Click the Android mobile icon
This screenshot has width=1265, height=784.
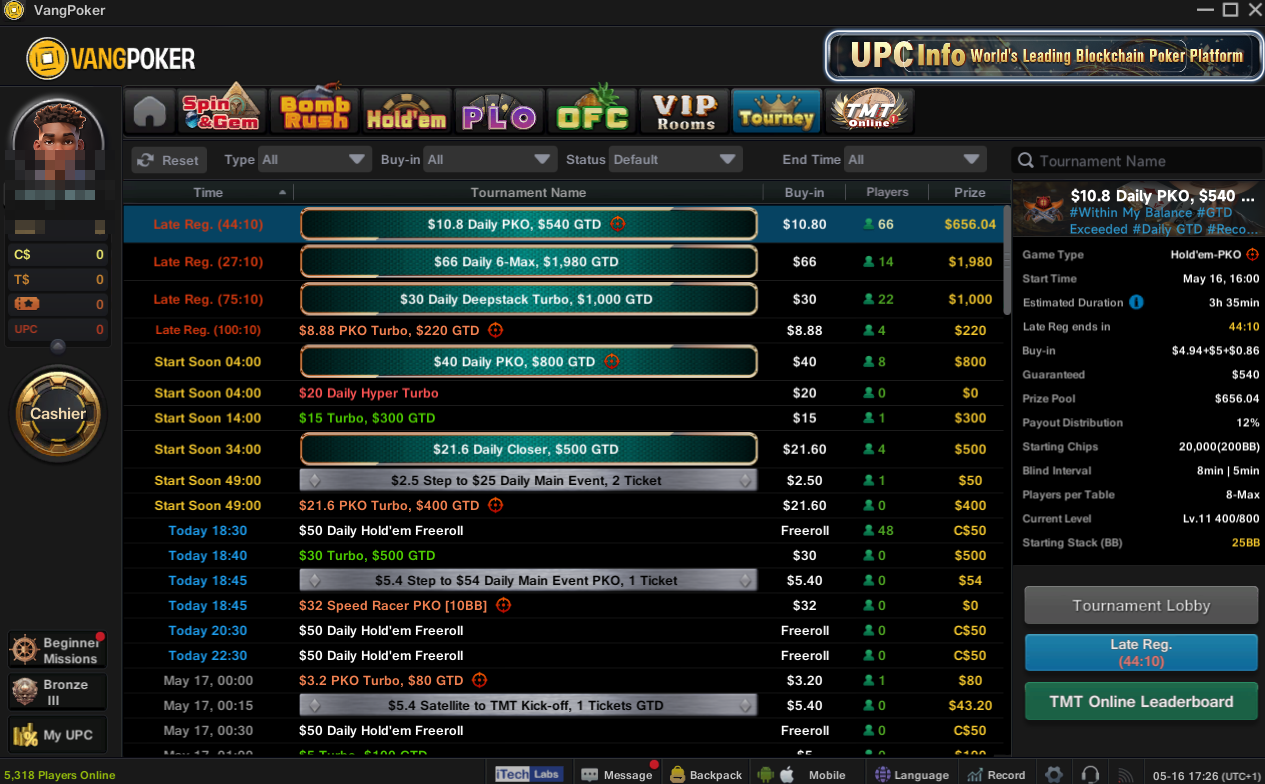[x=767, y=774]
